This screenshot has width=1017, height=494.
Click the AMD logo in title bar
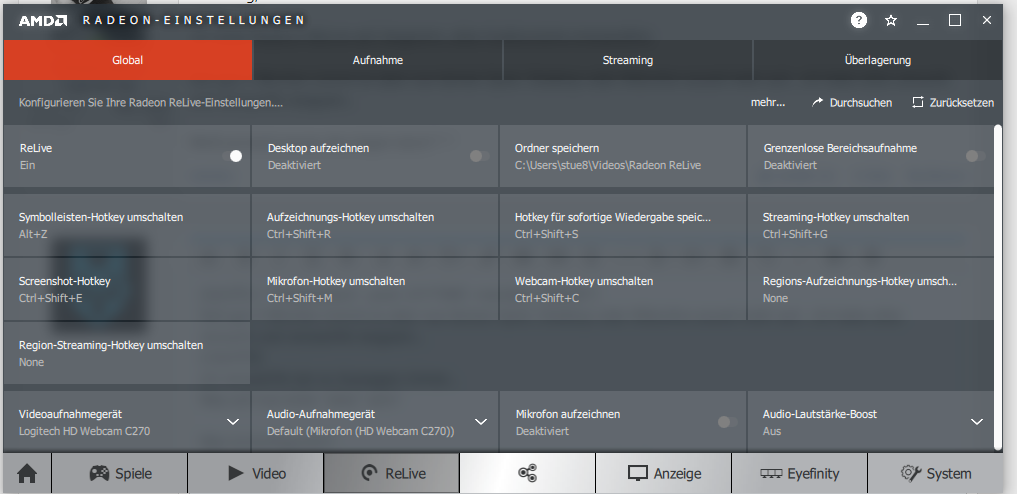(43, 21)
